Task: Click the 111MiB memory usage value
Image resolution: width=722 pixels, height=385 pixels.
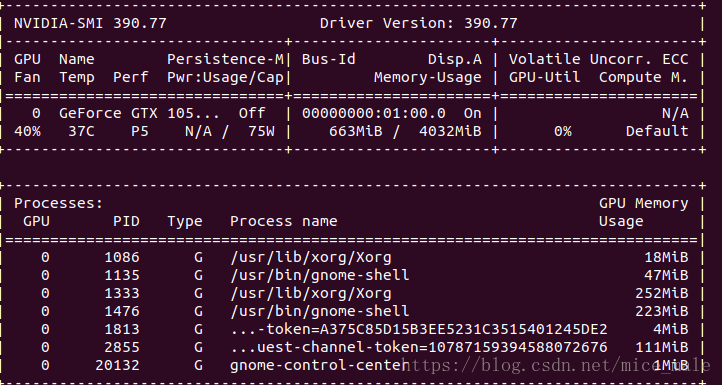Action: tap(662, 347)
